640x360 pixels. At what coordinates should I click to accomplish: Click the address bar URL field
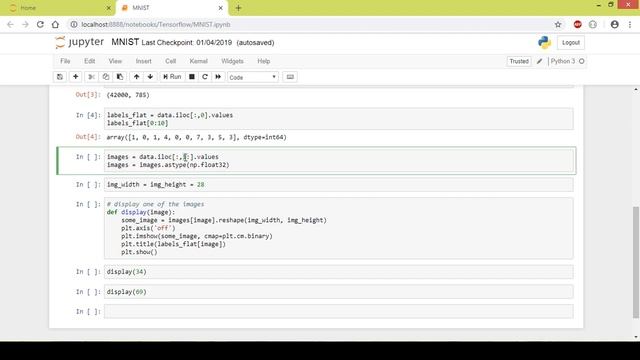tap(314, 24)
